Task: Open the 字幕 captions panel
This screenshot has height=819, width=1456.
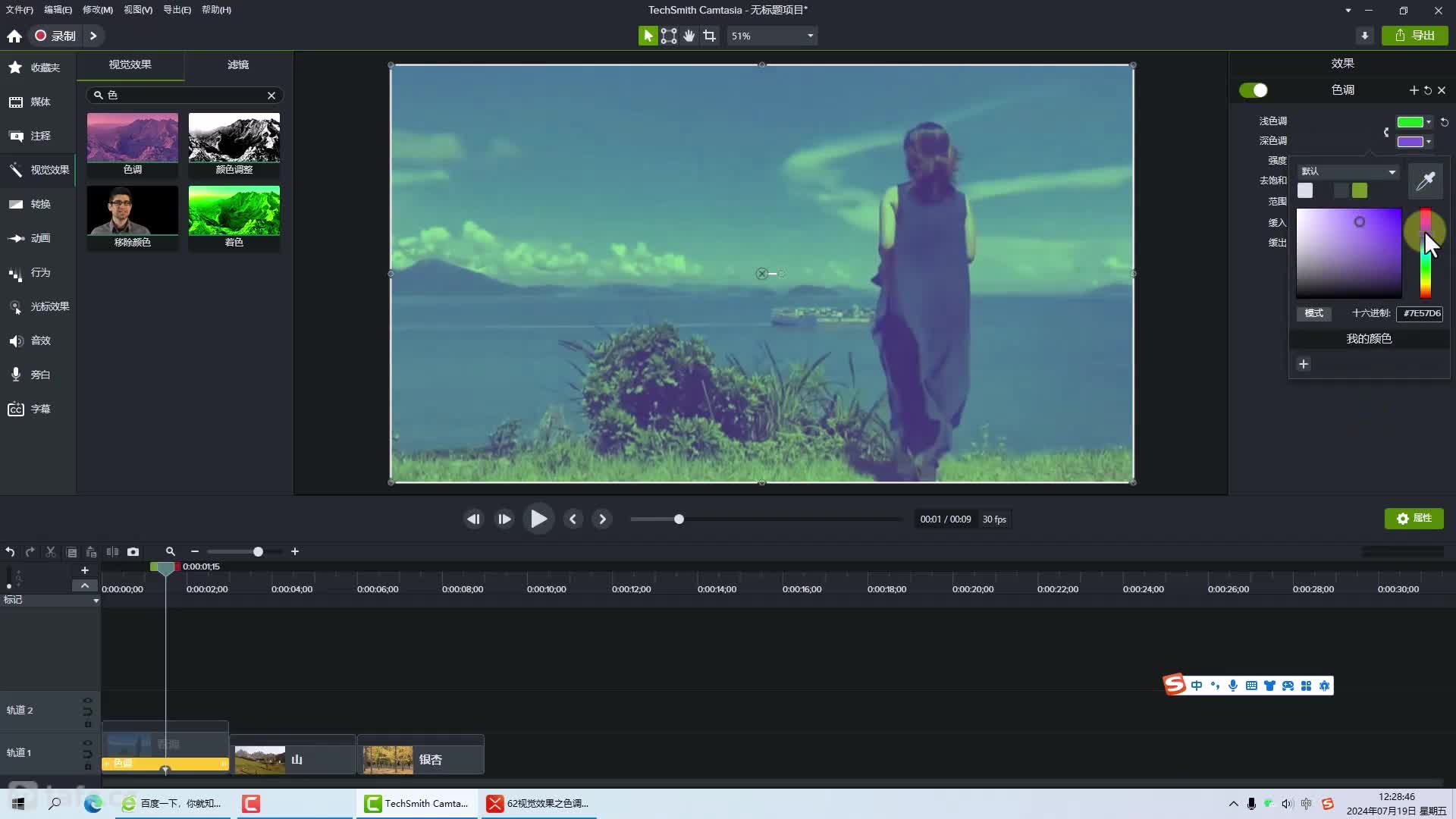Action: [38, 409]
